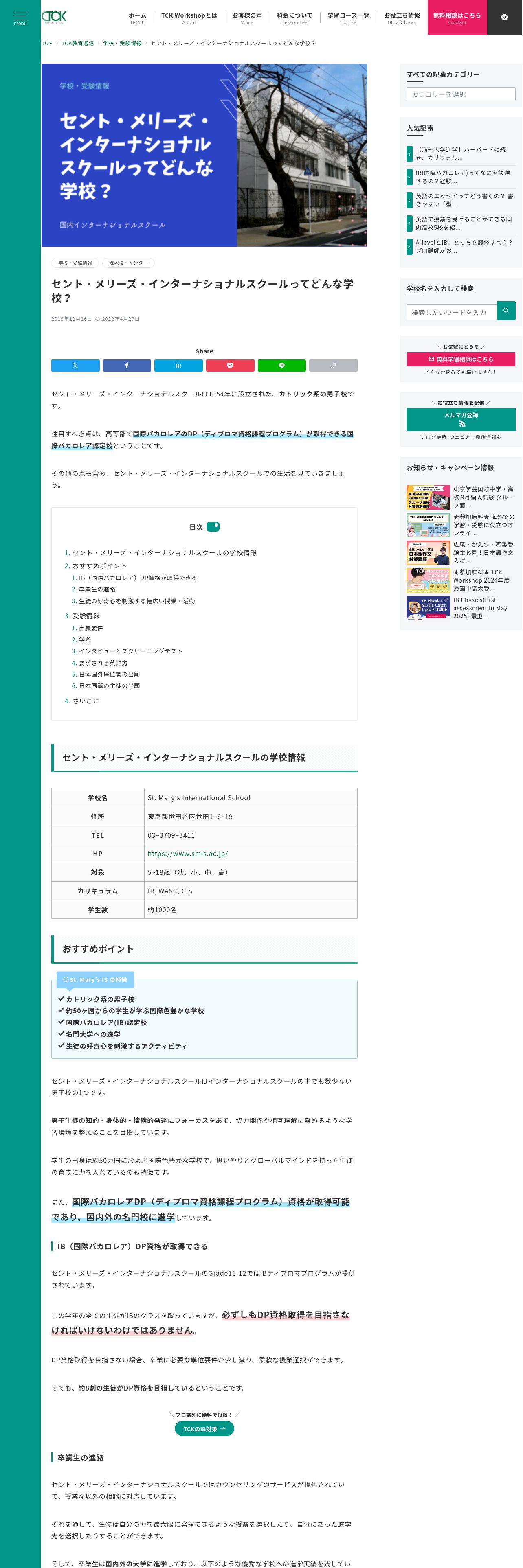Select the 学校・受験情報 tag below hero
523x1568 pixels.
[75, 263]
